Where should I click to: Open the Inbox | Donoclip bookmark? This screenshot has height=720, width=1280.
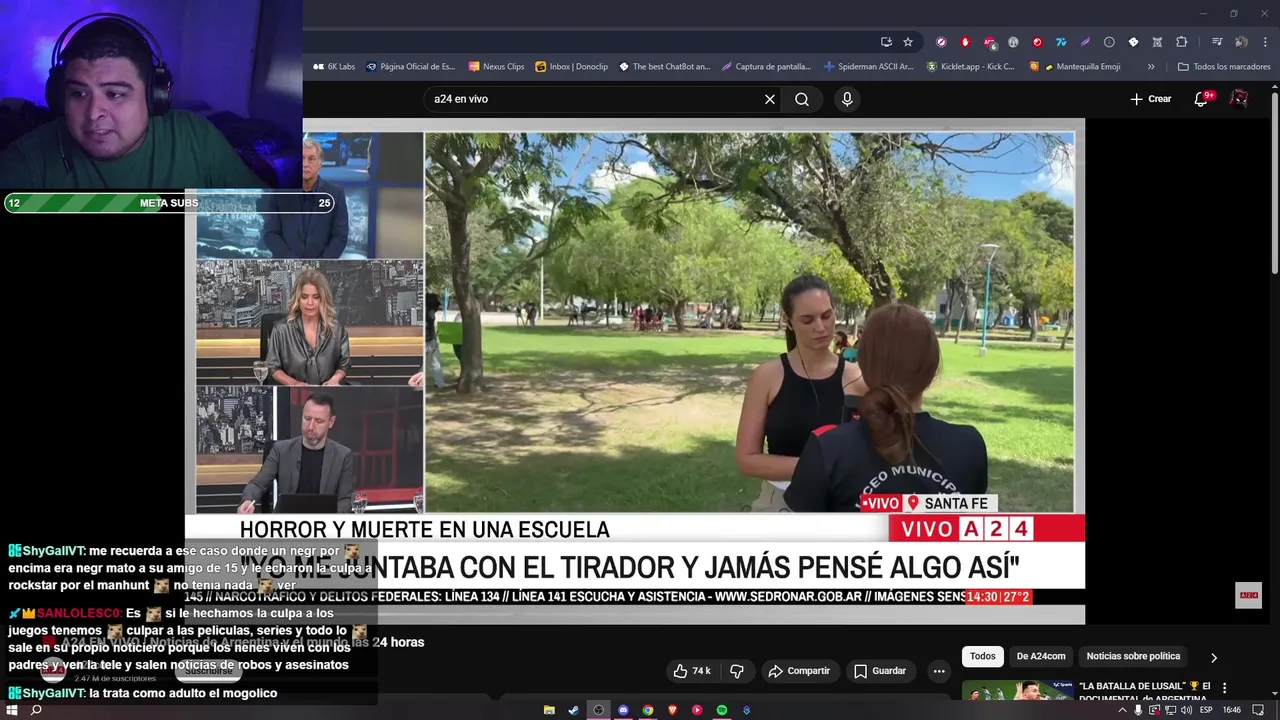(571, 67)
